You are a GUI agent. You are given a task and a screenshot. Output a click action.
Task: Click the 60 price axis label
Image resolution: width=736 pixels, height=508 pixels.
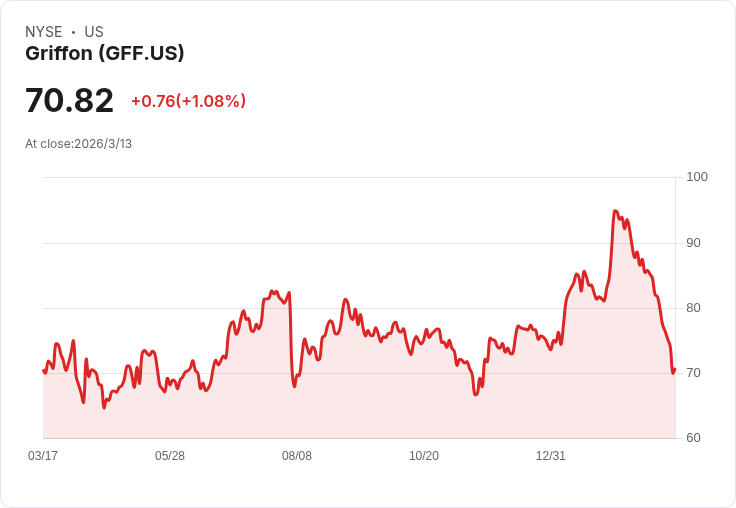click(693, 438)
